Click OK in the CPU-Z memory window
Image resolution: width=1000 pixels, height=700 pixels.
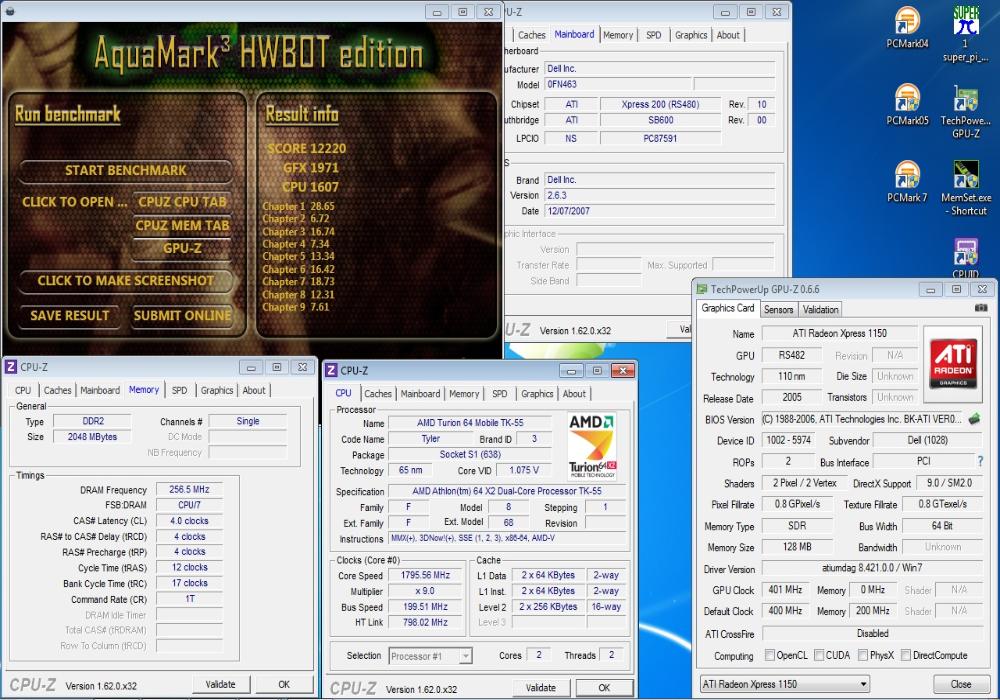pos(284,684)
